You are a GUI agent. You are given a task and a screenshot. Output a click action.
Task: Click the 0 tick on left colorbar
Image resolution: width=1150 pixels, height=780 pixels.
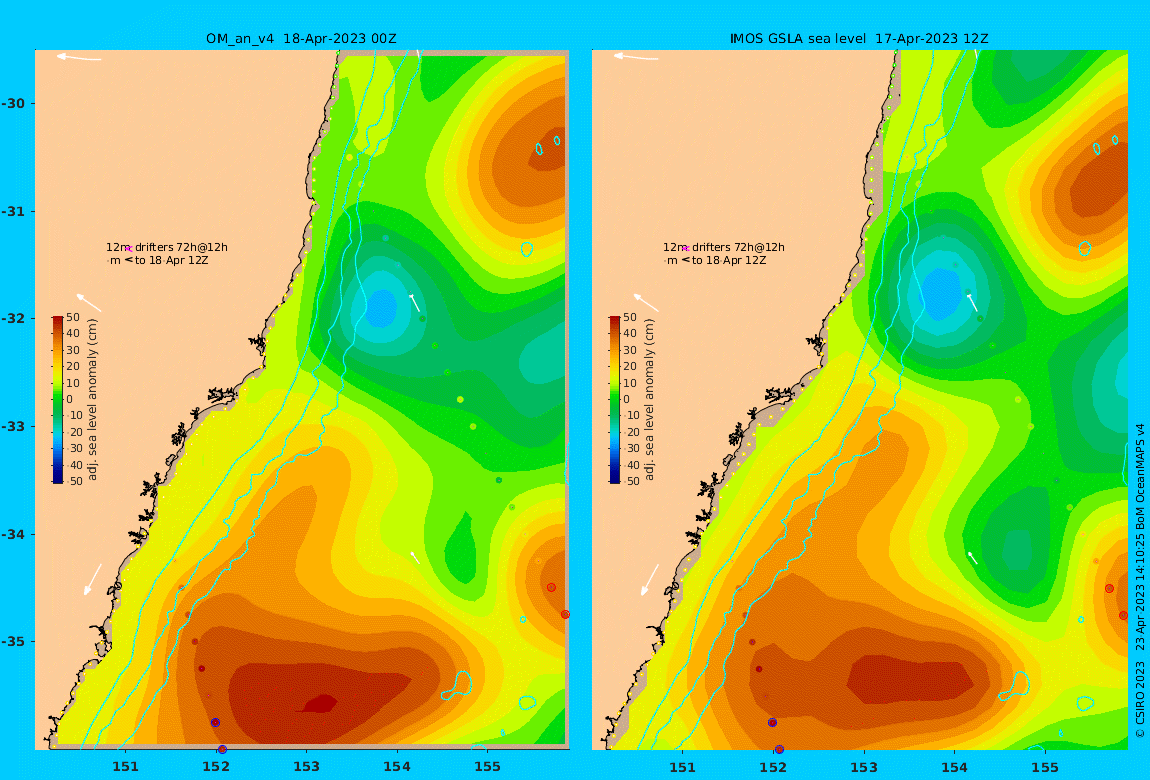(70, 400)
